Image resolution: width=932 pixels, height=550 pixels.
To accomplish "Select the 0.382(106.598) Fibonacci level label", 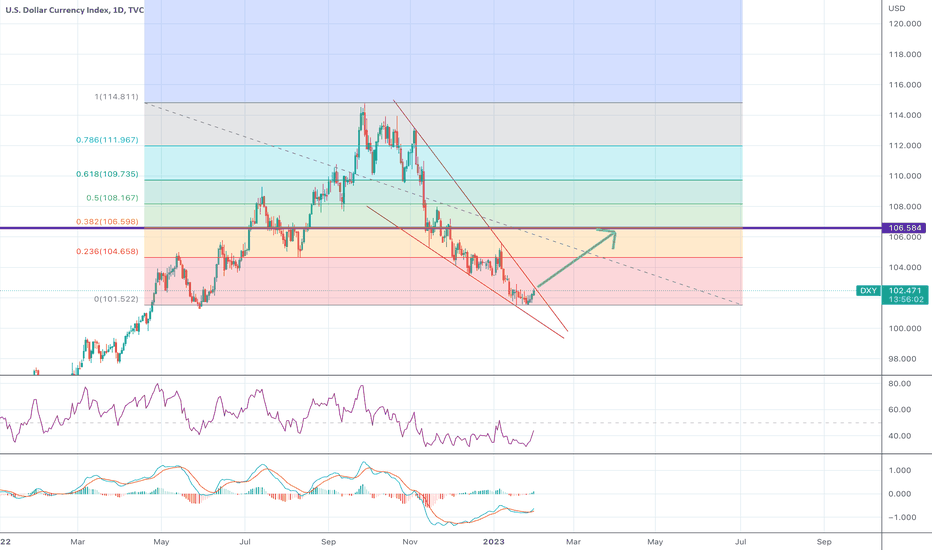I will [x=107, y=222].
